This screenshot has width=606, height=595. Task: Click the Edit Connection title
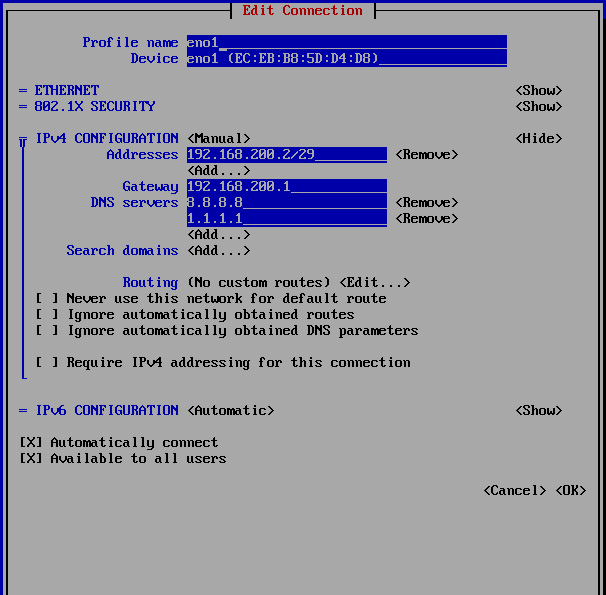click(303, 10)
